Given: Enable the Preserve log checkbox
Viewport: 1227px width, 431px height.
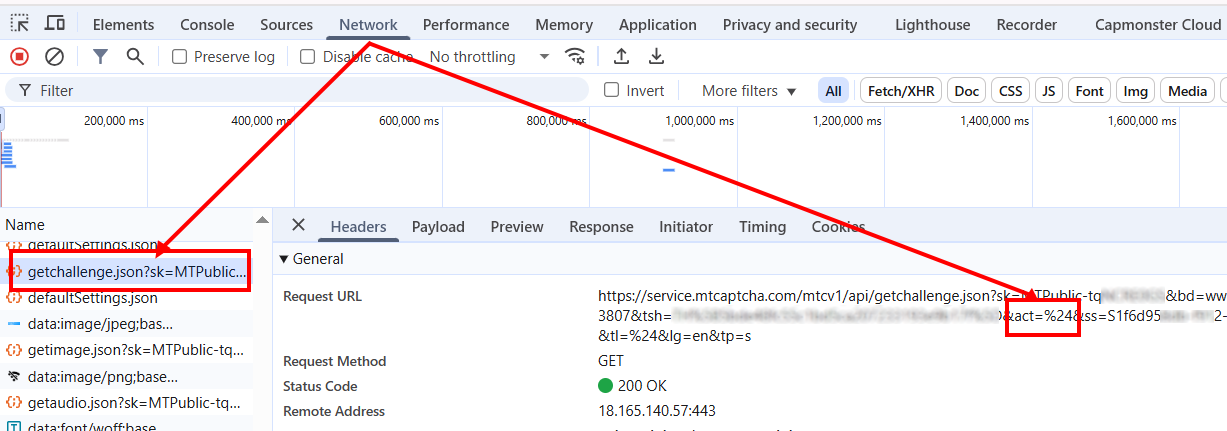Looking at the screenshot, I should [x=180, y=57].
